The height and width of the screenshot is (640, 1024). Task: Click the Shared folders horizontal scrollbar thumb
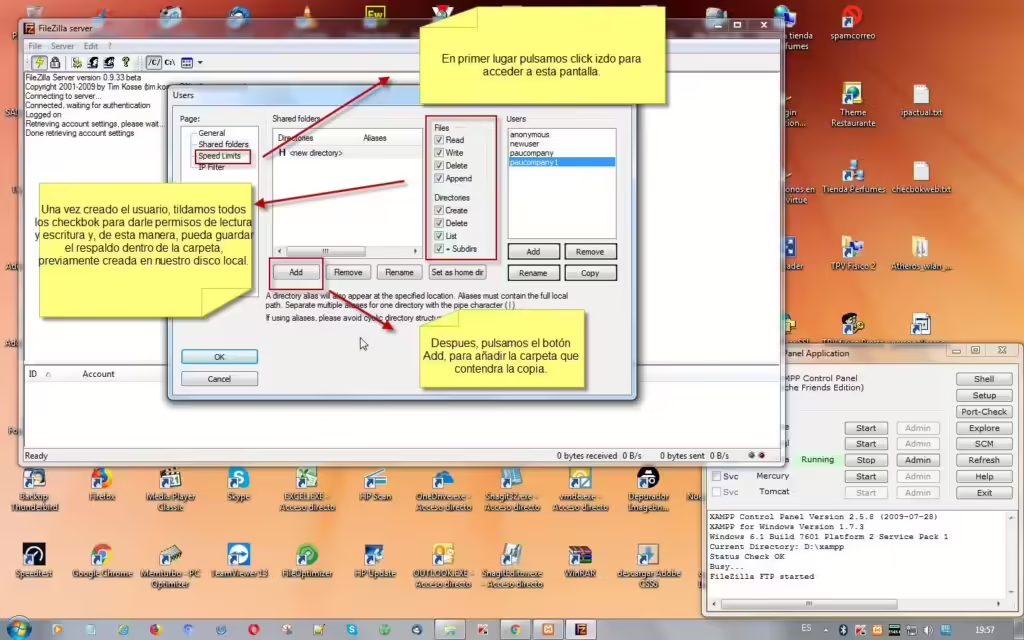click(325, 251)
